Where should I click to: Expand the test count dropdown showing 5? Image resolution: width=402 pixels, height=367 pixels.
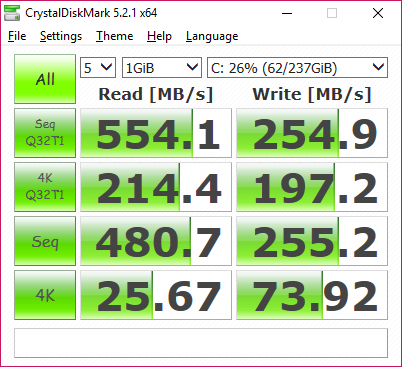(x=98, y=68)
